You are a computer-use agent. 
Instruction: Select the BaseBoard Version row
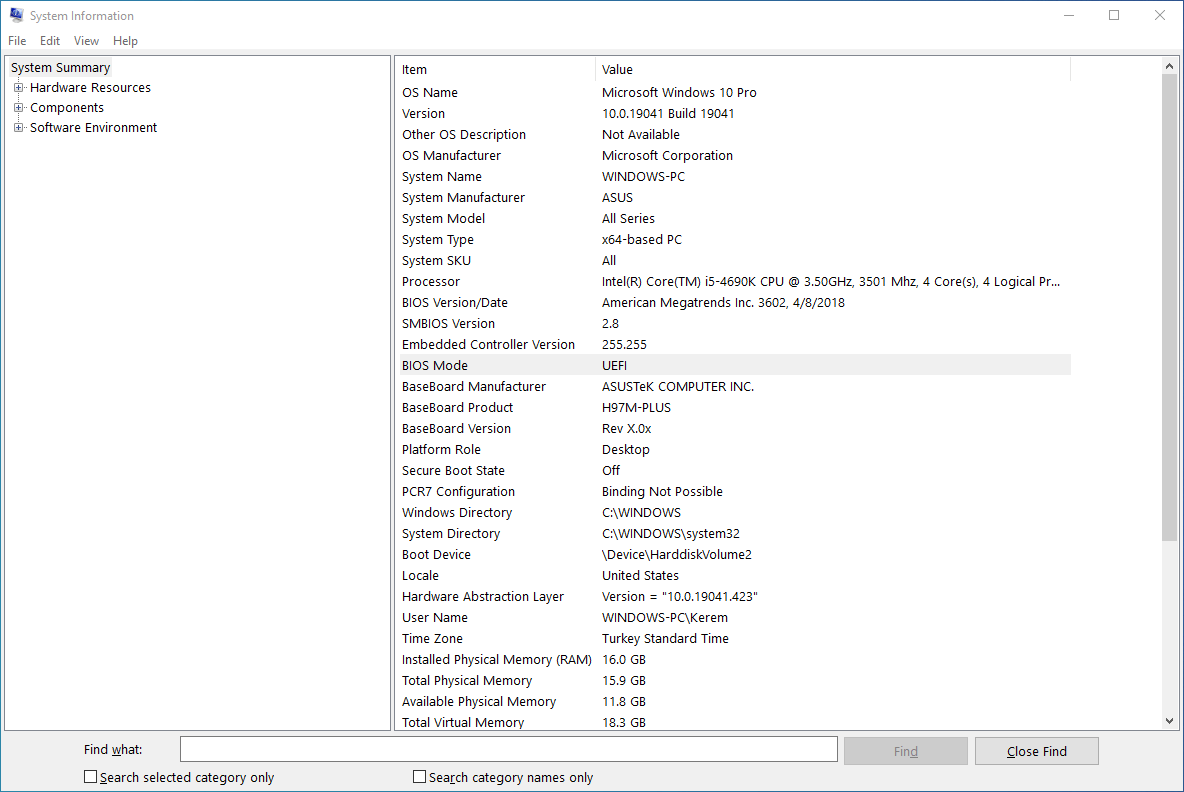click(735, 428)
